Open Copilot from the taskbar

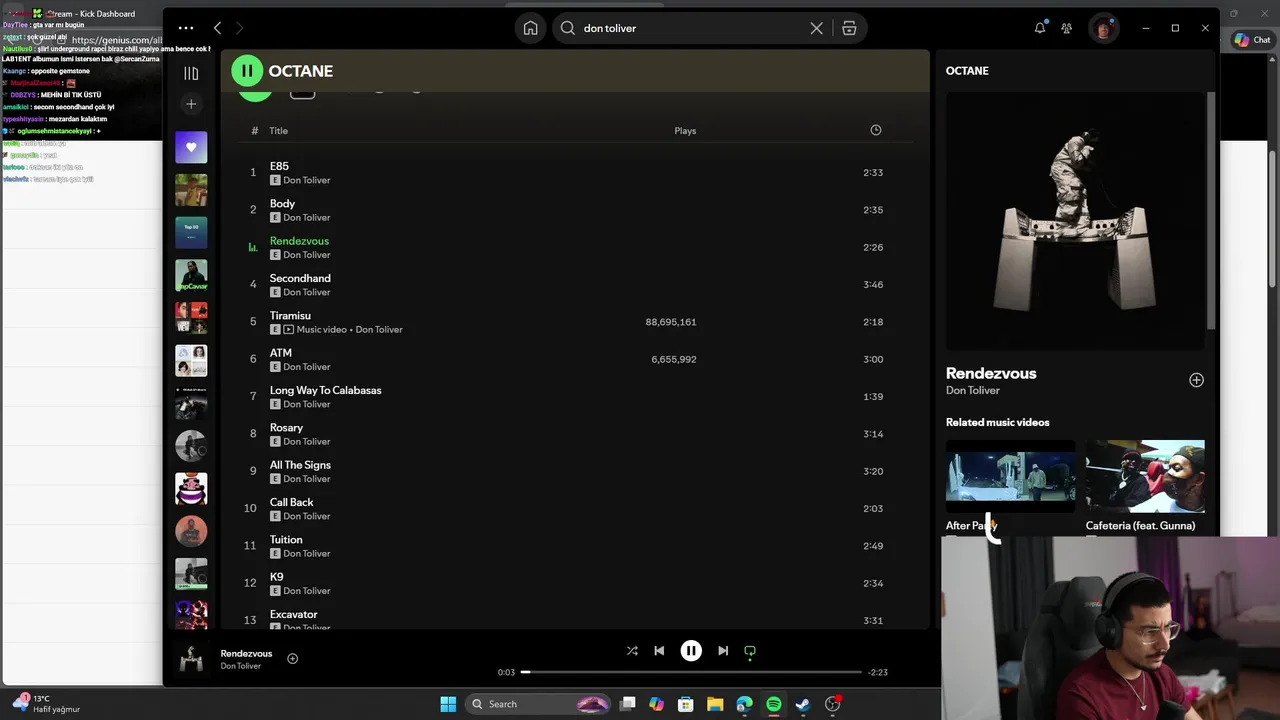coord(656,704)
